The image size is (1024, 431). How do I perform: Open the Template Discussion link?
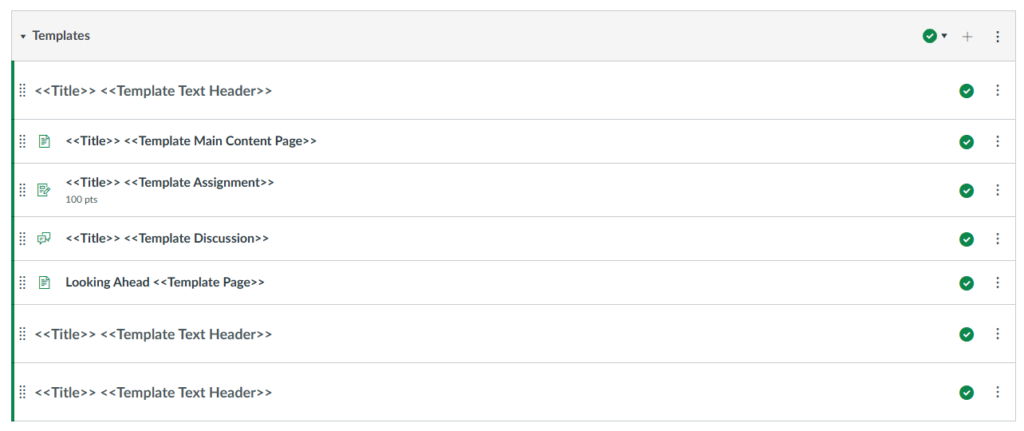coord(167,238)
